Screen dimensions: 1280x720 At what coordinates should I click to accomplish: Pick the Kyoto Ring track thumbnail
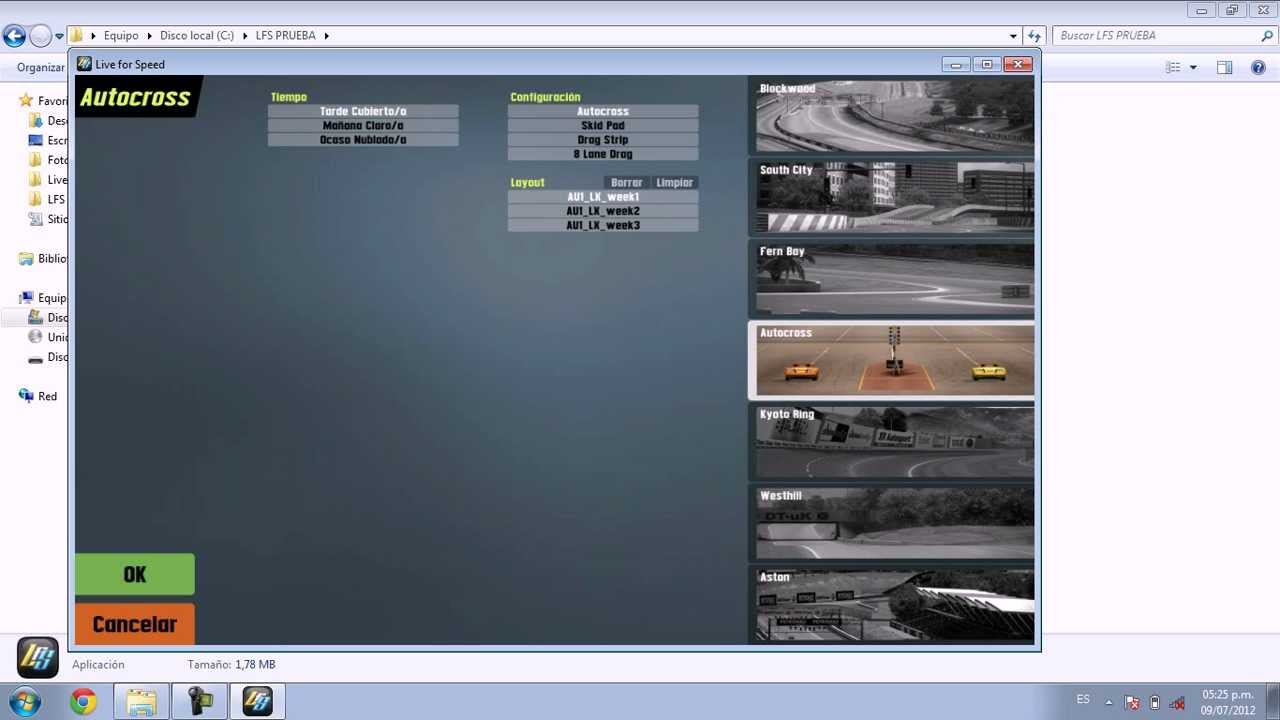point(894,442)
